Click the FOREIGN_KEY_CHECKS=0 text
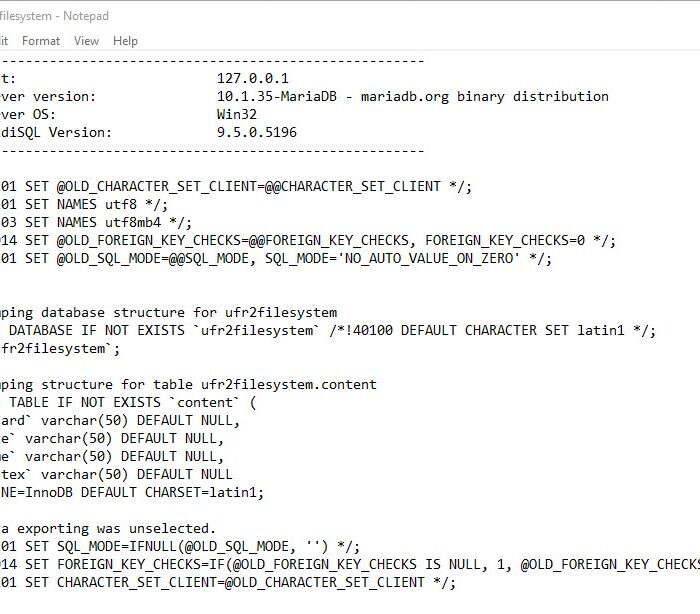This screenshot has height=614, width=700. coord(504,241)
